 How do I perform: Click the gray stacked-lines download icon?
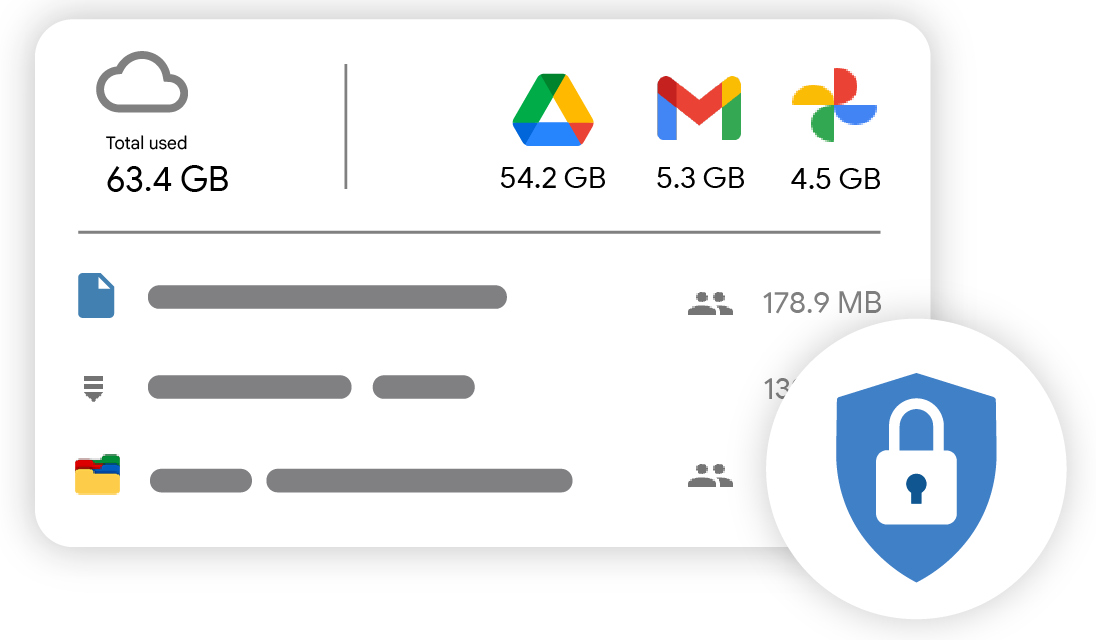pyautogui.click(x=94, y=388)
